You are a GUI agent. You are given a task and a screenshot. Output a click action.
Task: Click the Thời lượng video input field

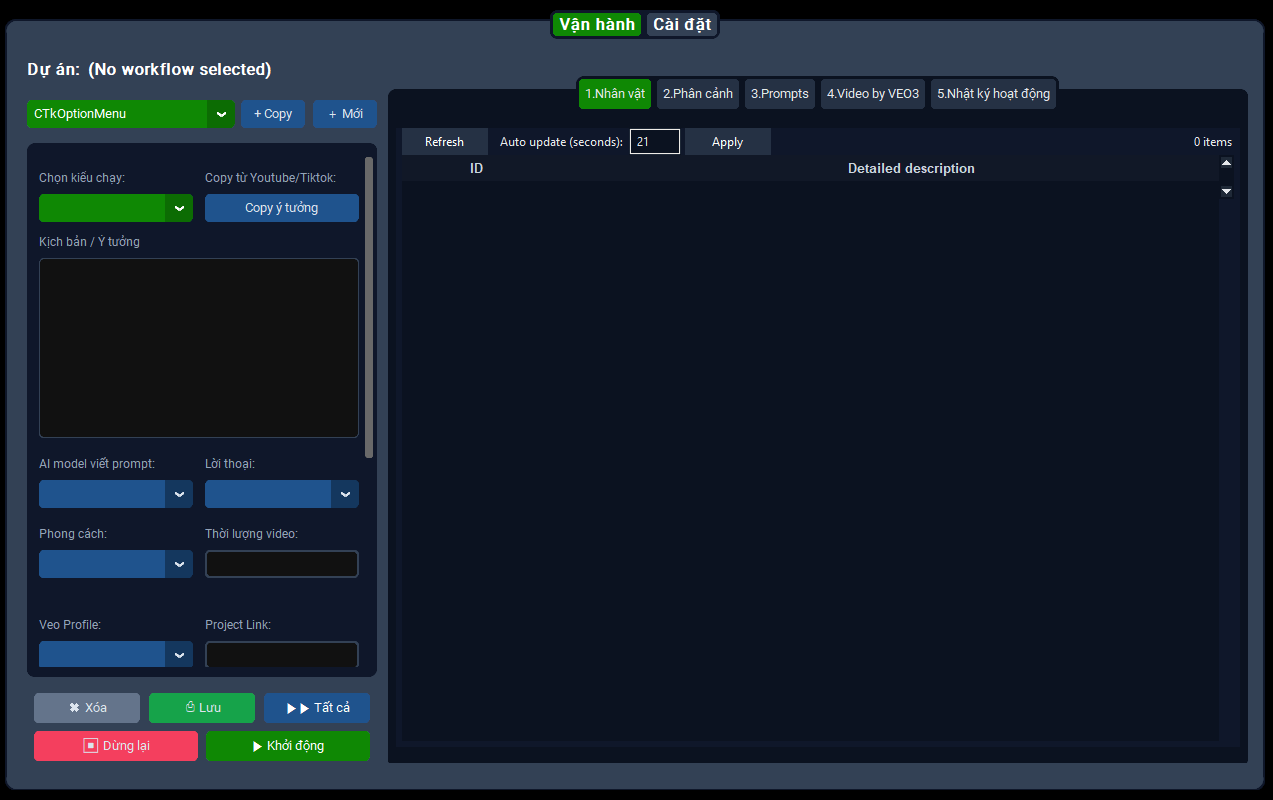(282, 564)
